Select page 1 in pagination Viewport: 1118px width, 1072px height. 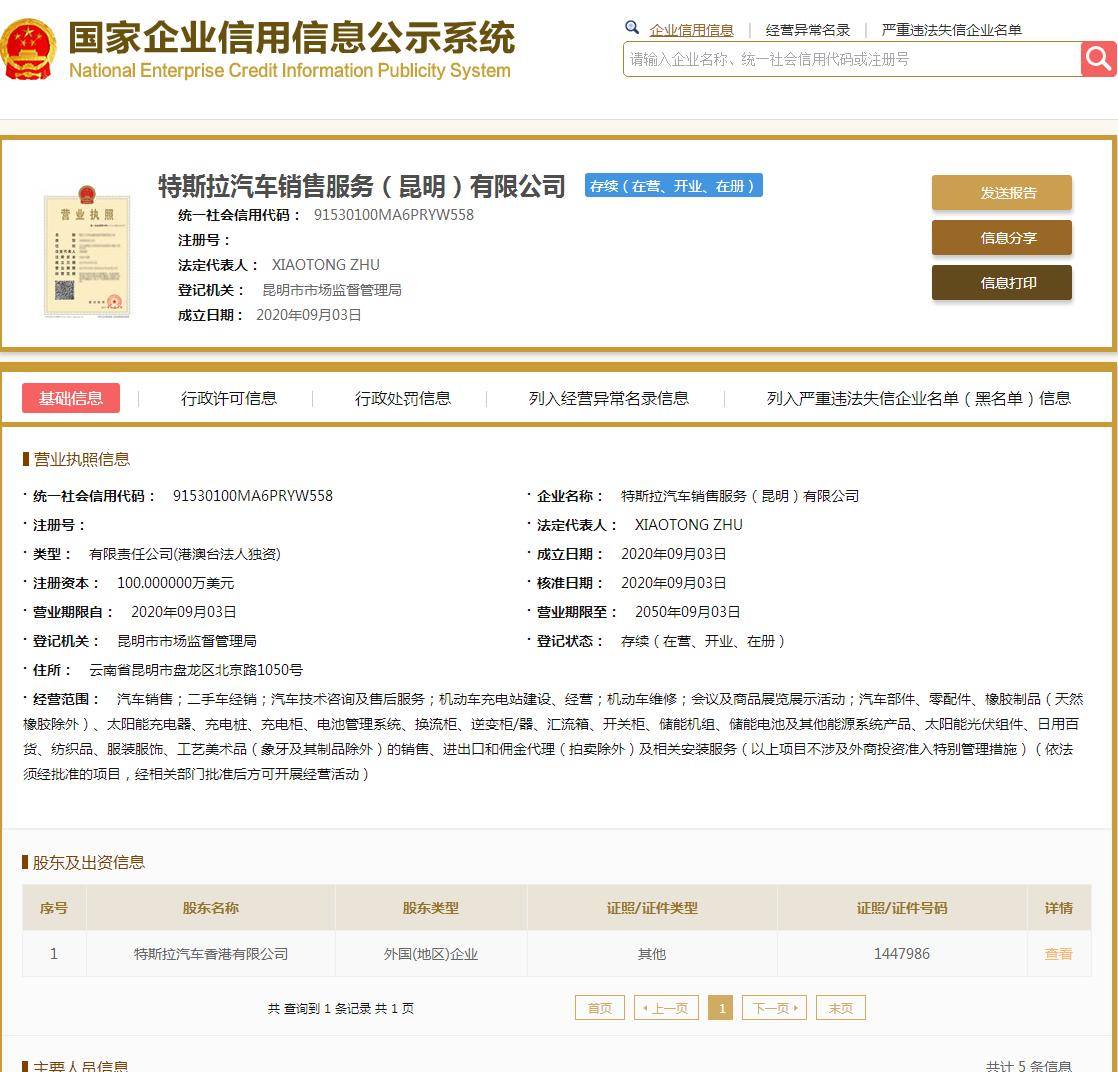pyautogui.click(x=721, y=1008)
